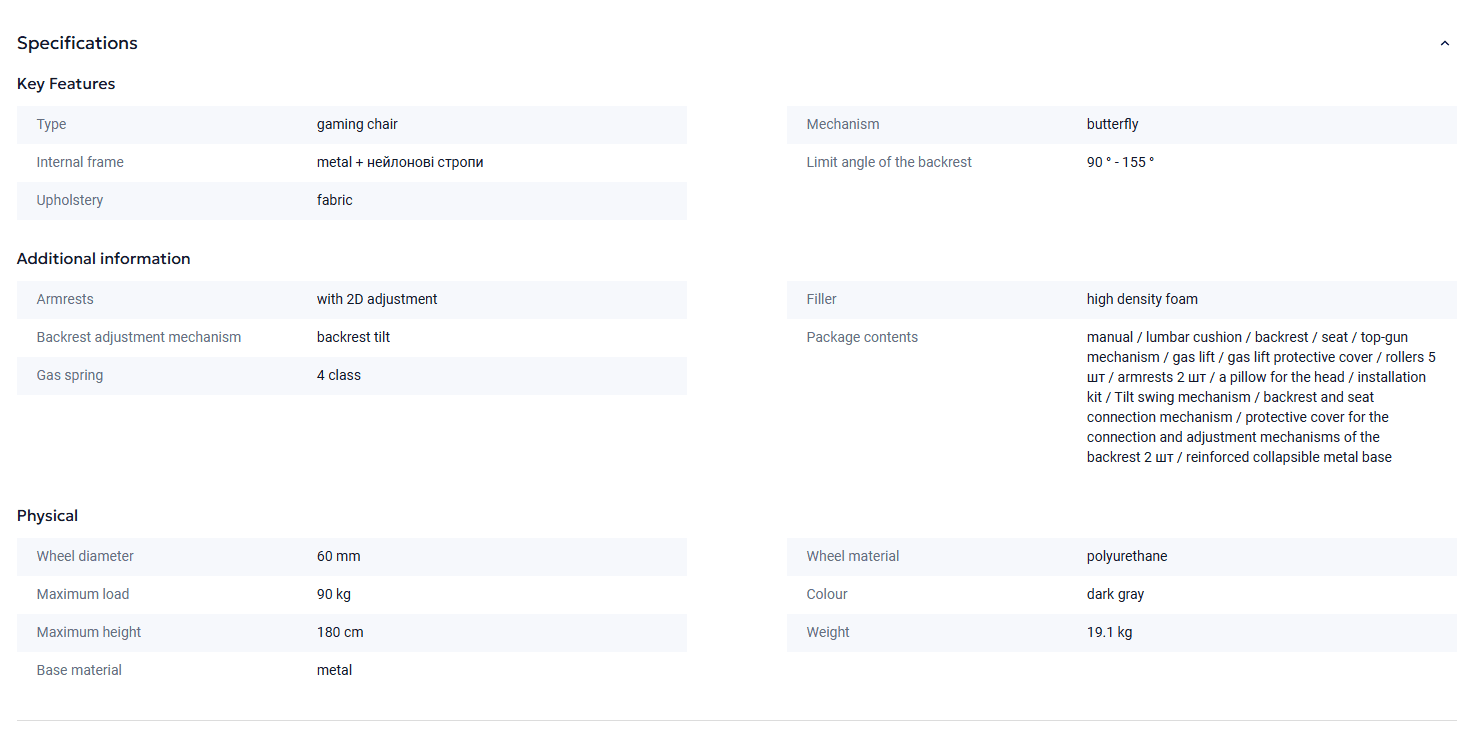Click the Specifications section heading

tap(77, 43)
